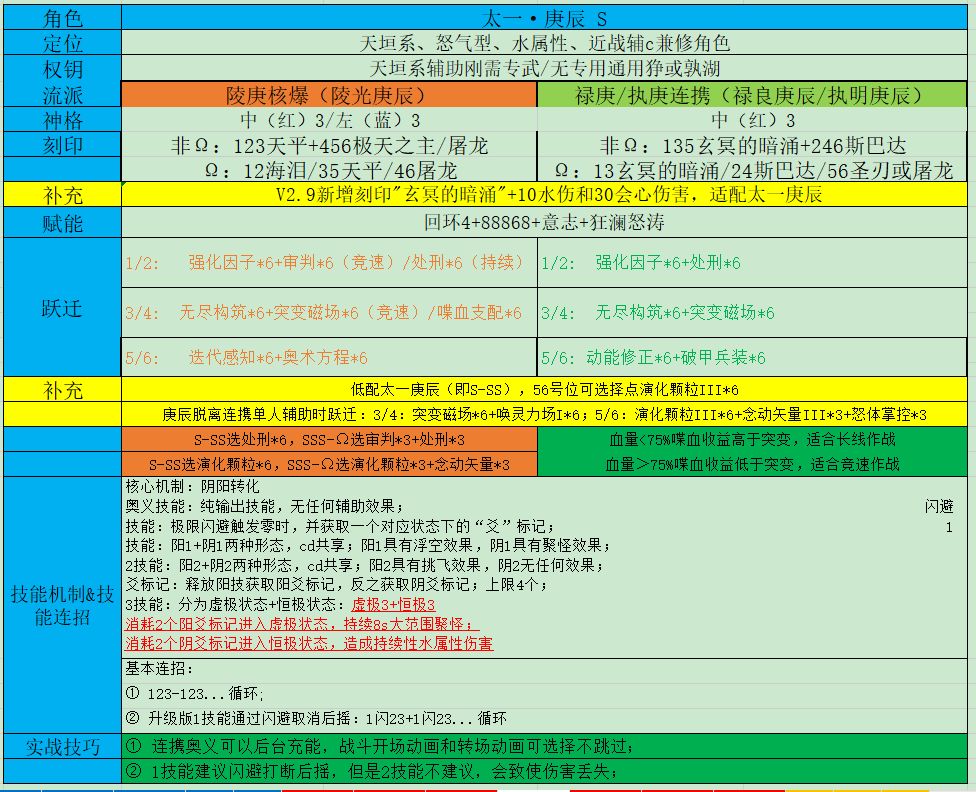Click the cell reading only '中（红）3'
976x792 pixels.
pos(752,120)
